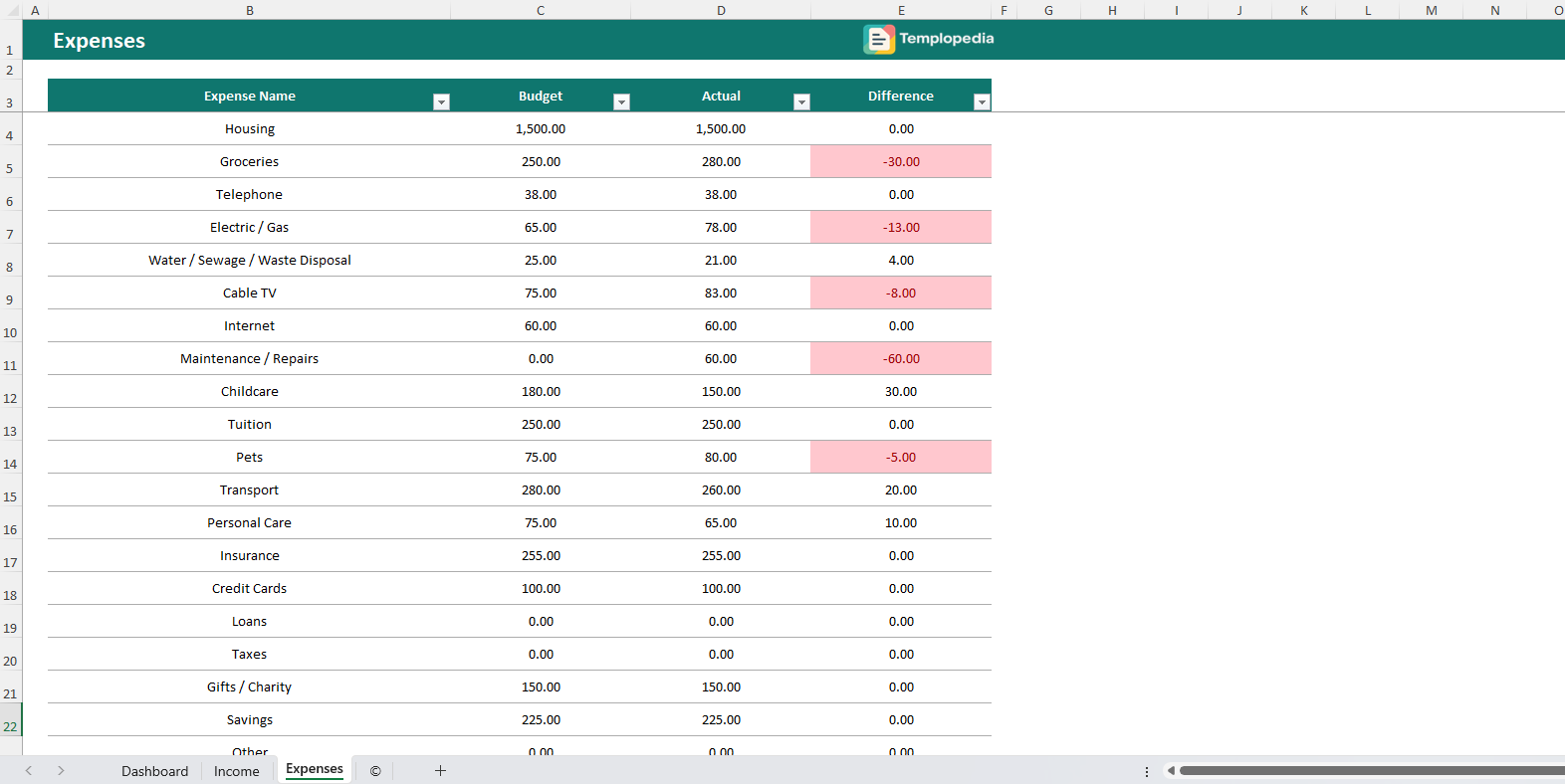Click Groceries actual cell 280.00
Viewport: 1565px width, 784px height.
tap(721, 162)
